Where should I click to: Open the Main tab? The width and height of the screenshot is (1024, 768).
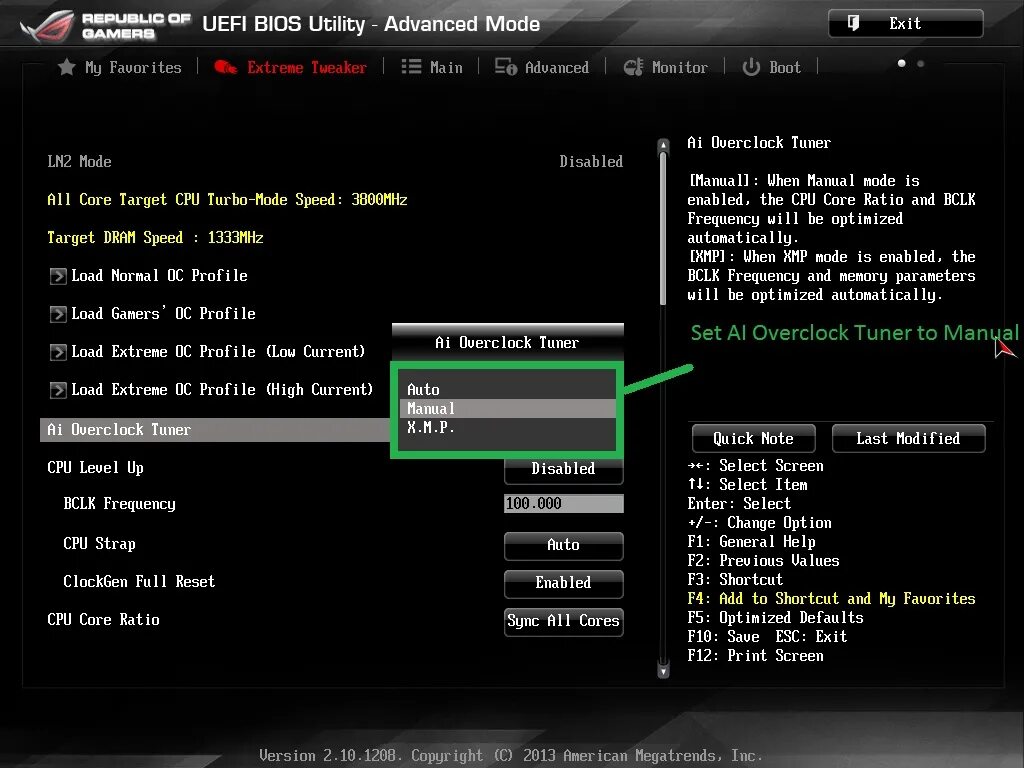pyautogui.click(x=432, y=67)
